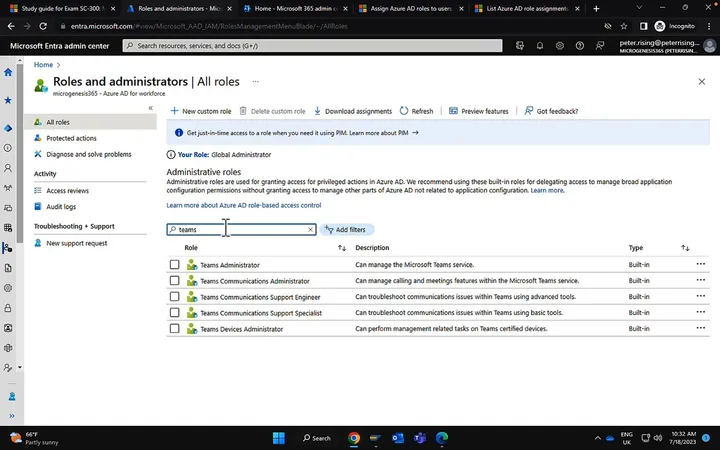Open more options for Teams Communications Support Engineer
720x450 pixels.
700,296
